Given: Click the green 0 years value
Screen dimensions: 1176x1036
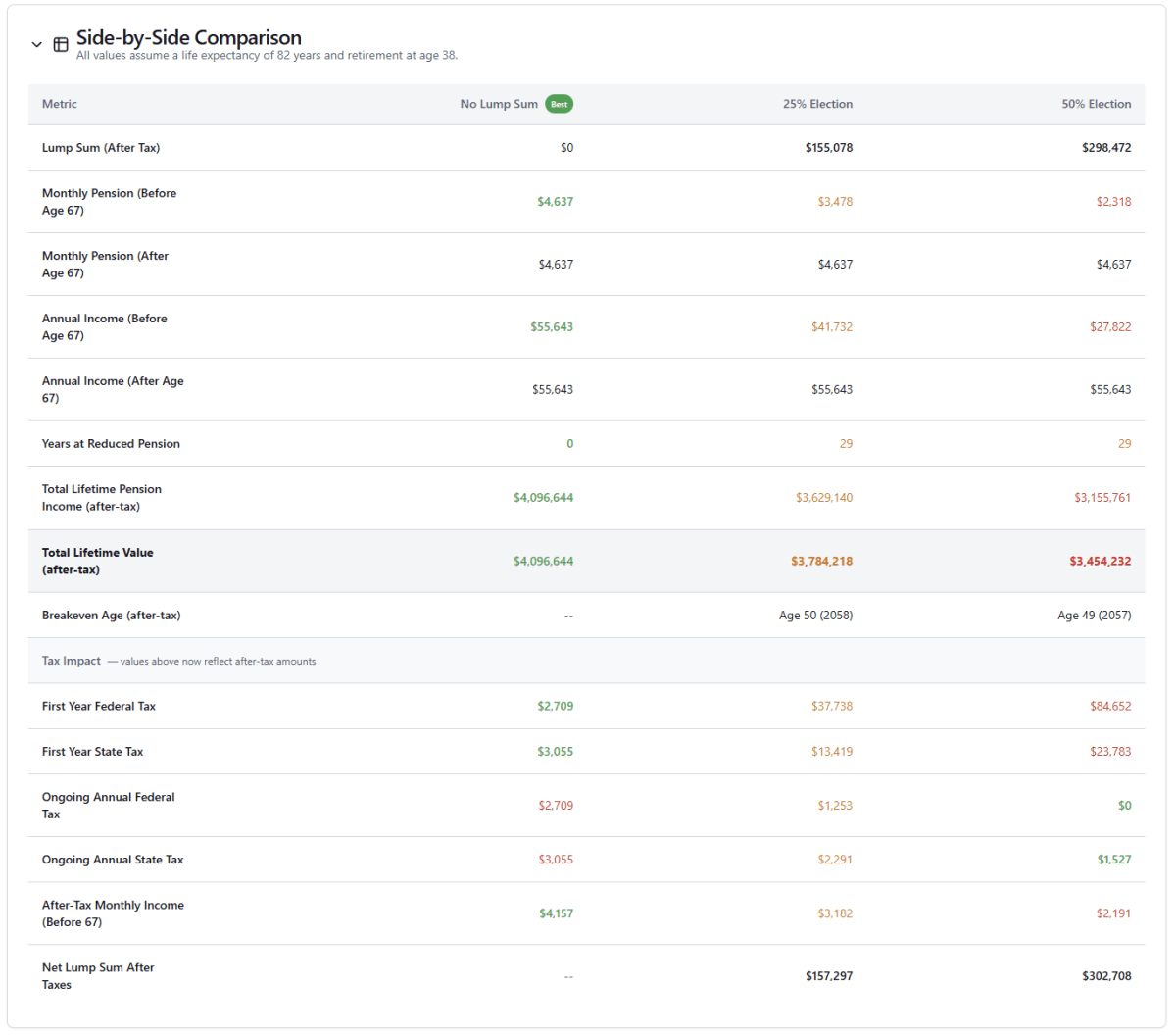Looking at the screenshot, I should tap(570, 444).
